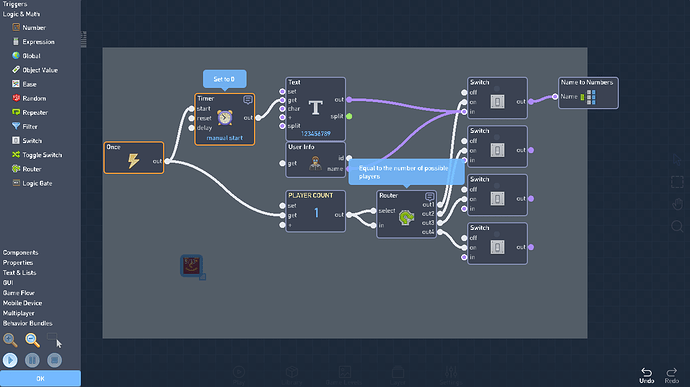Image resolution: width=690 pixels, height=387 pixels.
Task: Open the Router node comment icon
Action: (x=429, y=196)
